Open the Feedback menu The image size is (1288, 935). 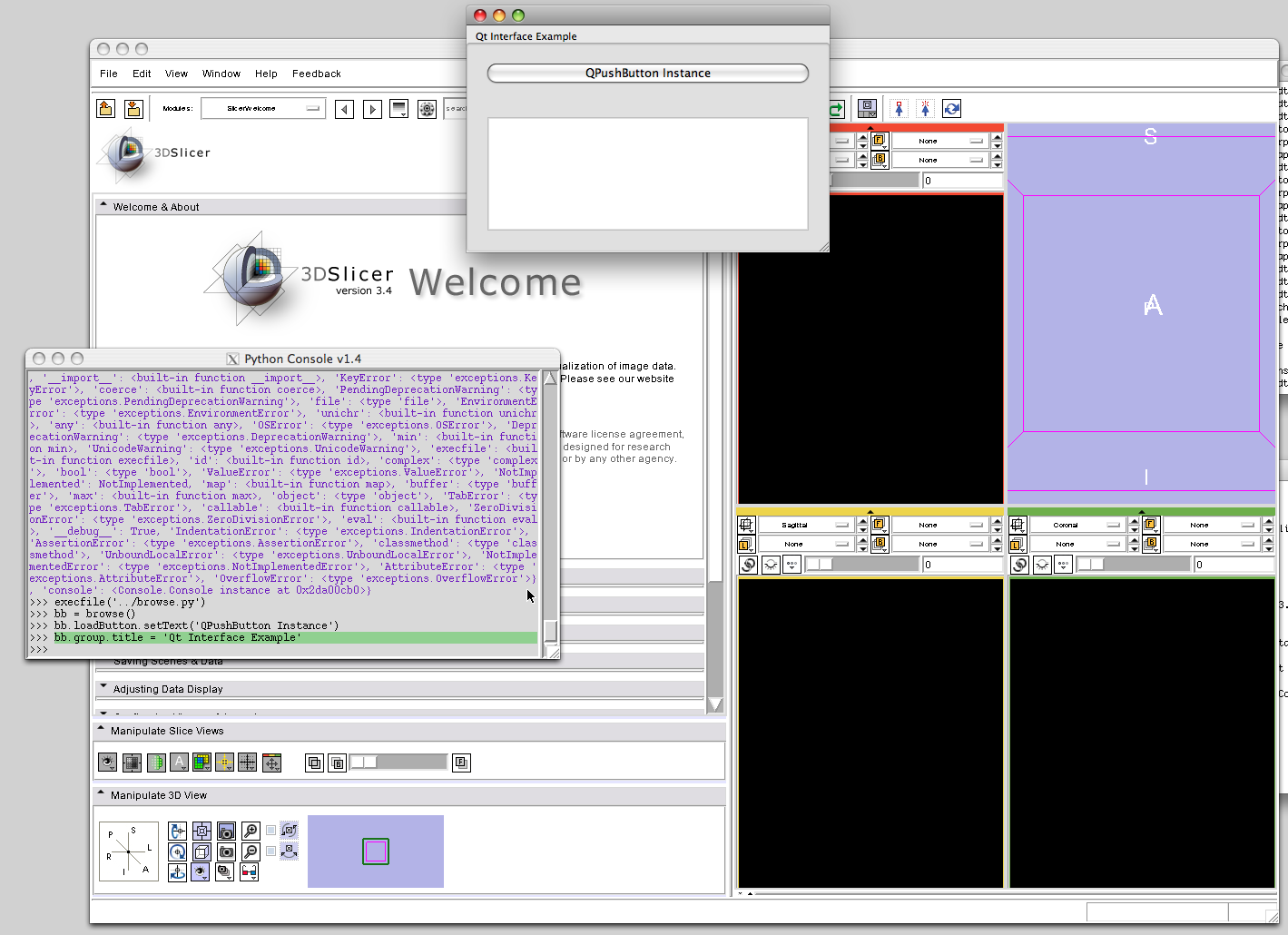click(x=316, y=74)
